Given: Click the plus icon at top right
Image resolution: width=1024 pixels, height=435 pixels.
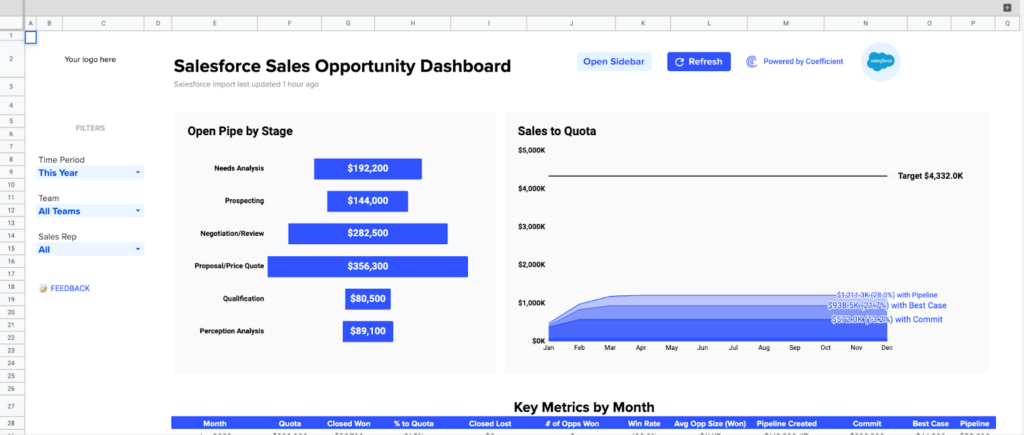Looking at the screenshot, I should pos(1007,7).
